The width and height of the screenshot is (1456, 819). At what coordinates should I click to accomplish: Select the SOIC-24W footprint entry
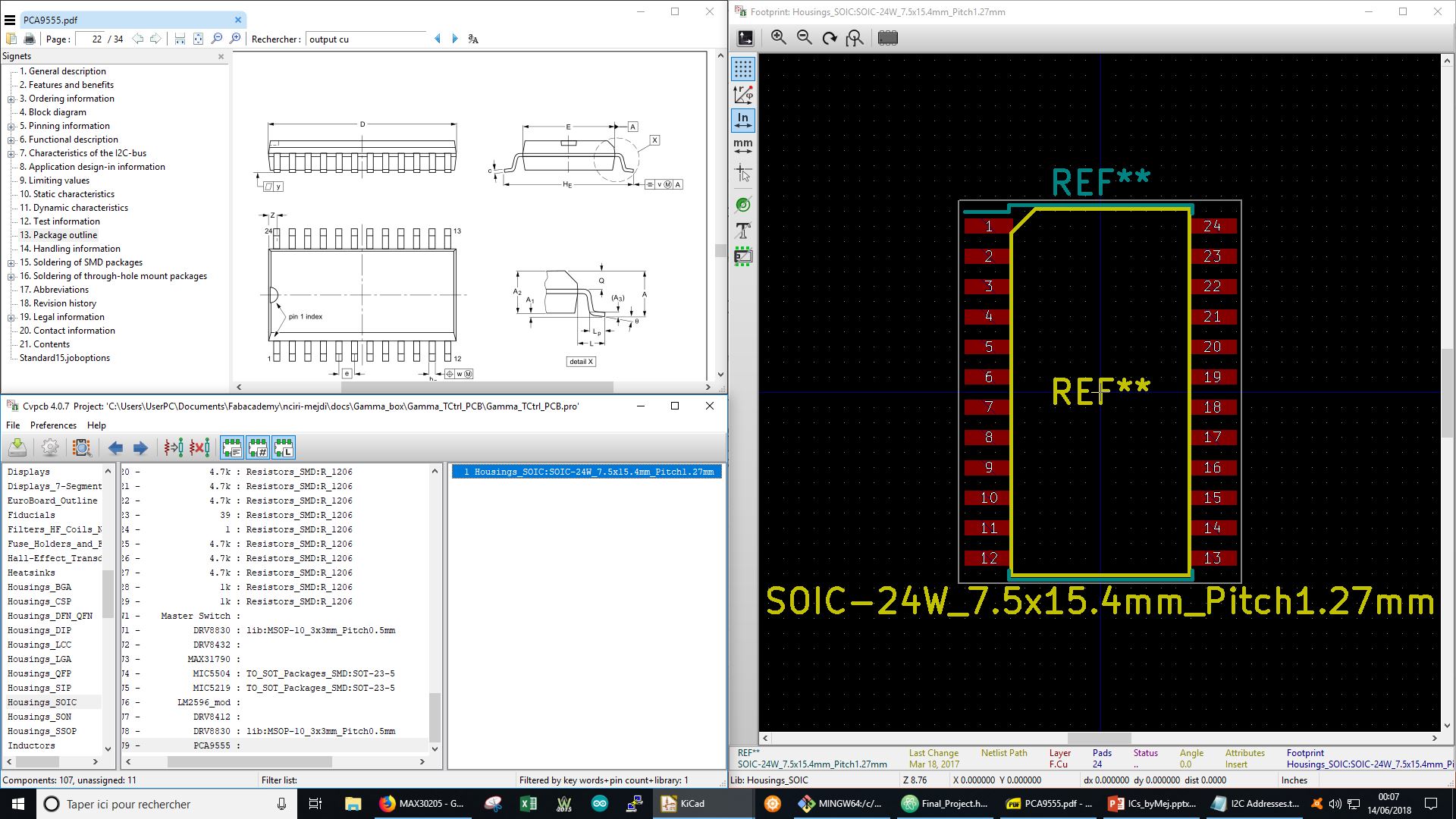pyautogui.click(x=587, y=472)
